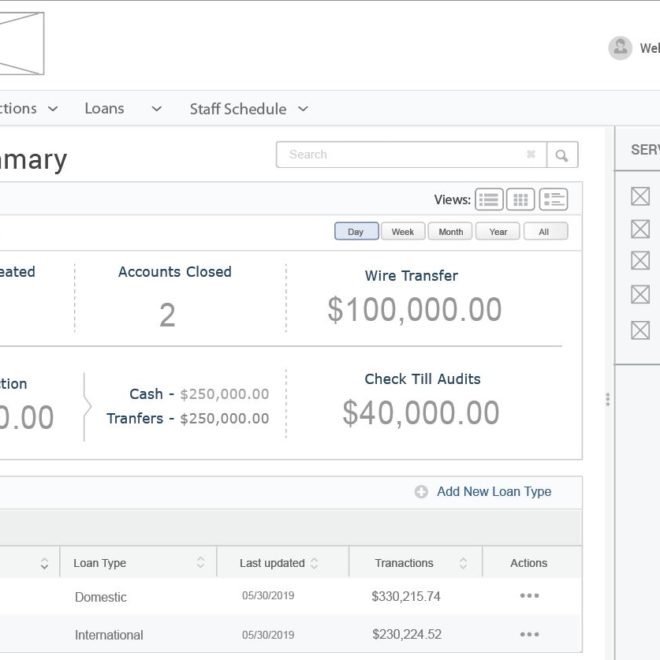Sort by Last updated column

coord(314,563)
